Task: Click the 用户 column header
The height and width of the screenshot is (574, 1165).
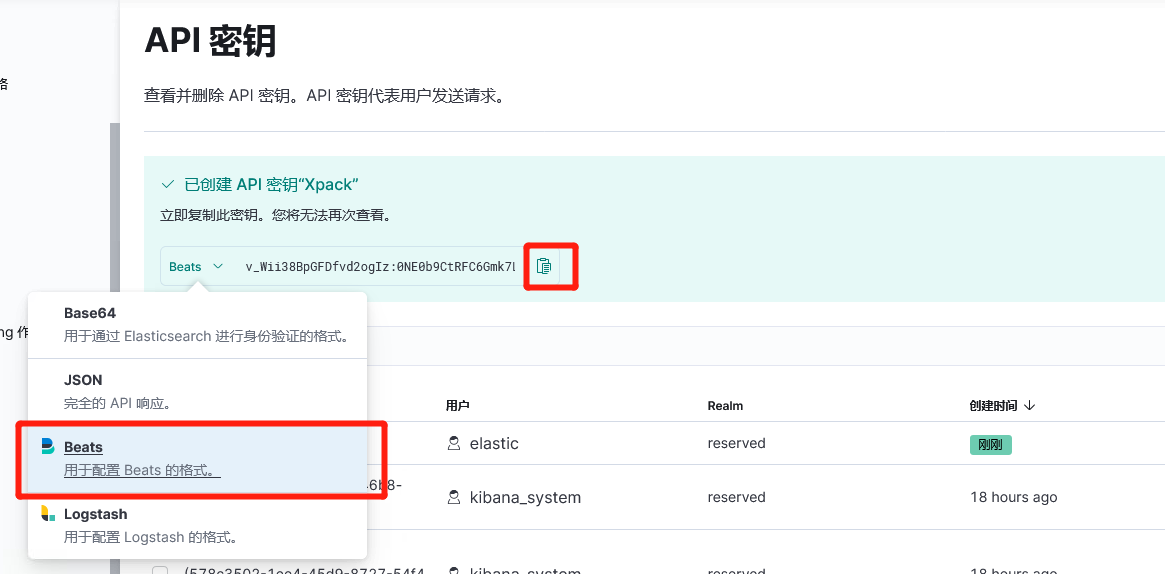Action: click(458, 405)
